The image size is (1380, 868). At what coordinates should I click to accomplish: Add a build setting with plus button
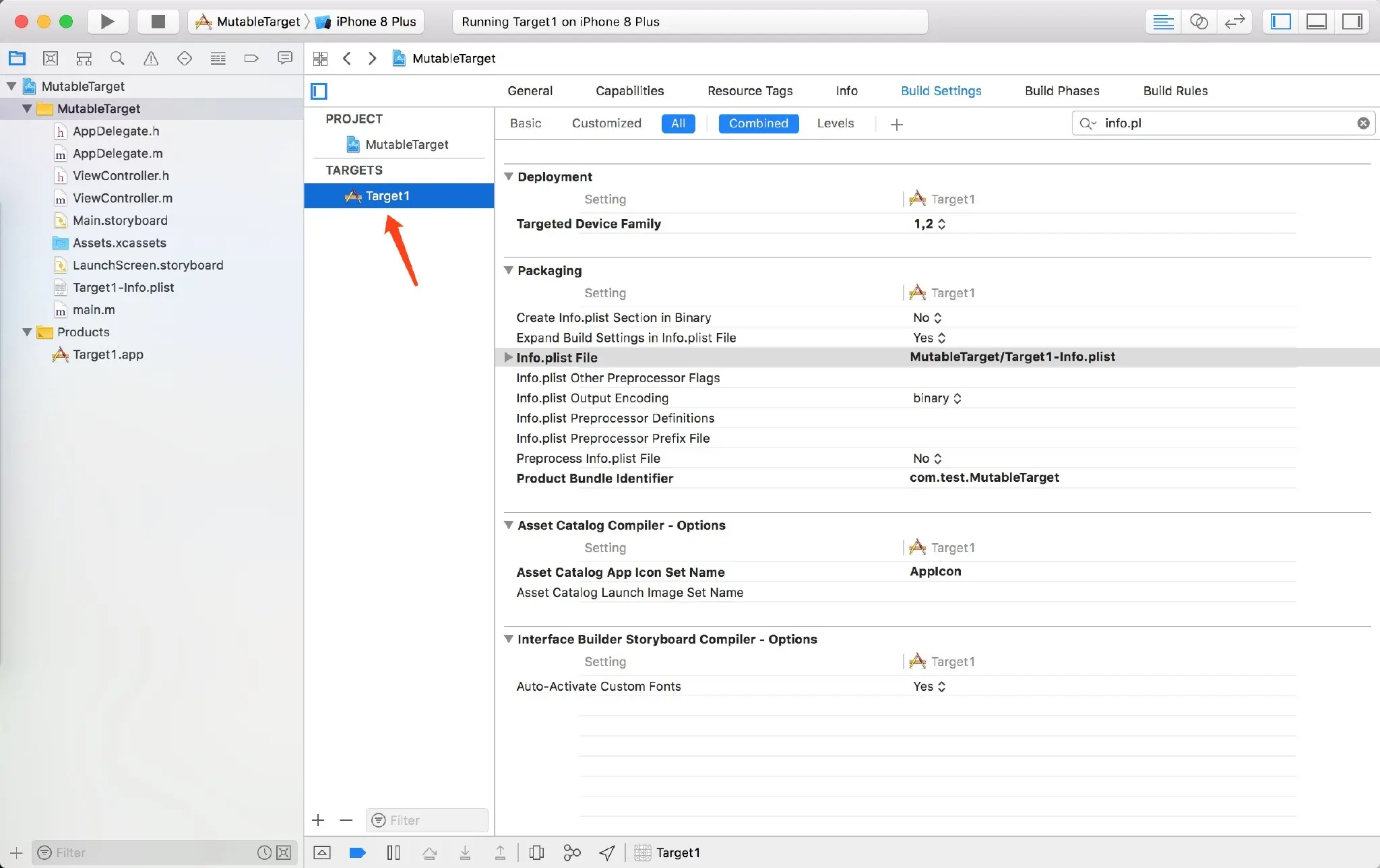[x=896, y=124]
